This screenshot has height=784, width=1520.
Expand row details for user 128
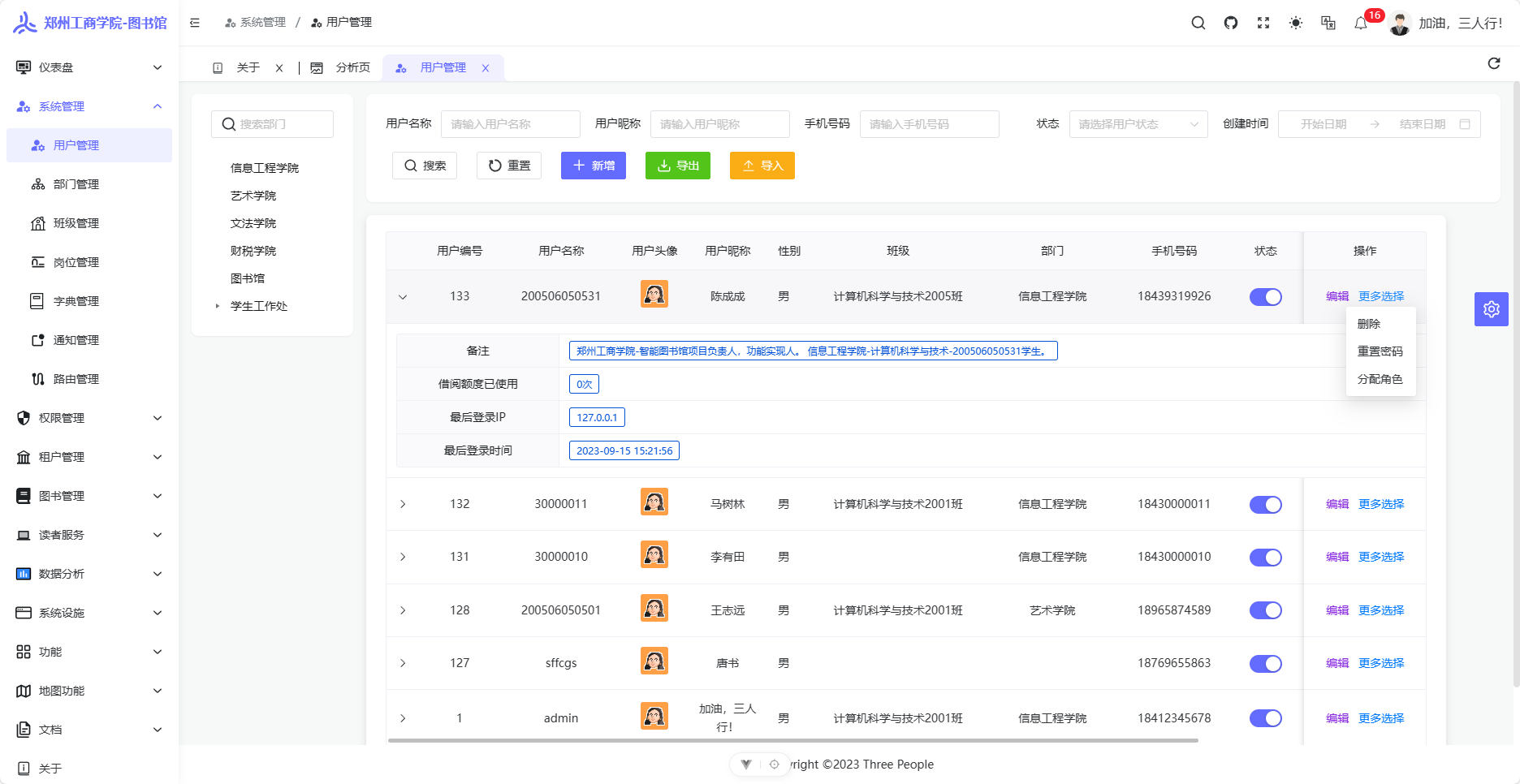[403, 610]
